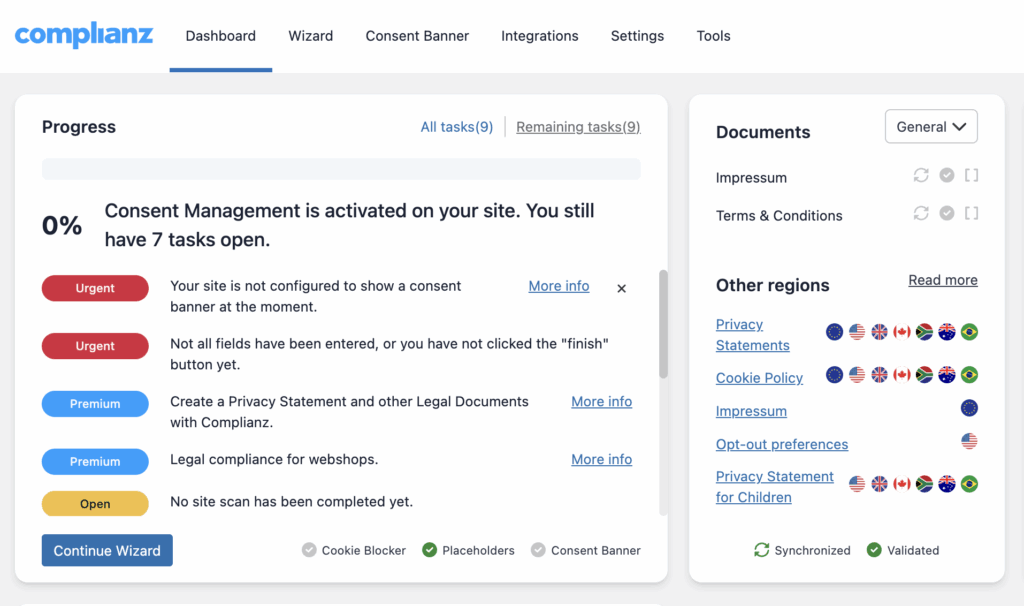
Task: Click the Complianz logo
Action: point(84,34)
